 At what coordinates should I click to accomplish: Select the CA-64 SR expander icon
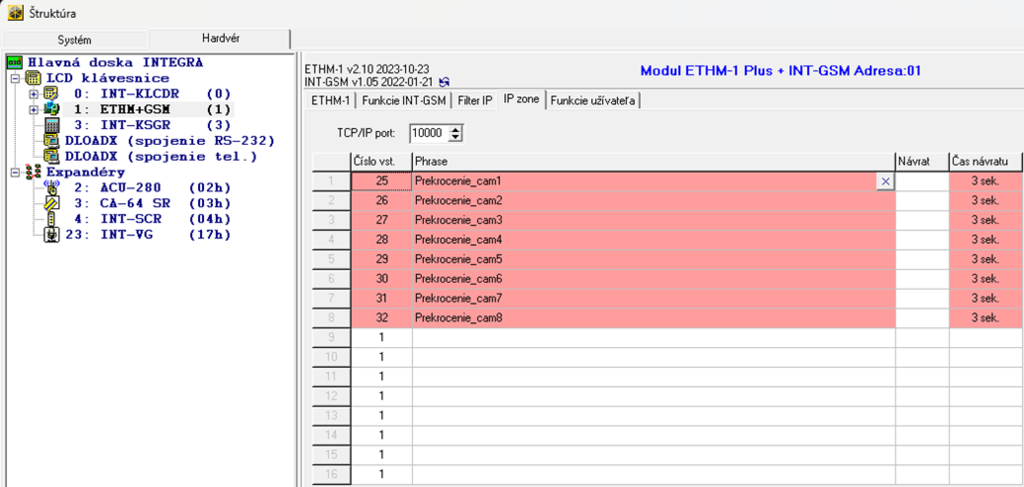52,204
